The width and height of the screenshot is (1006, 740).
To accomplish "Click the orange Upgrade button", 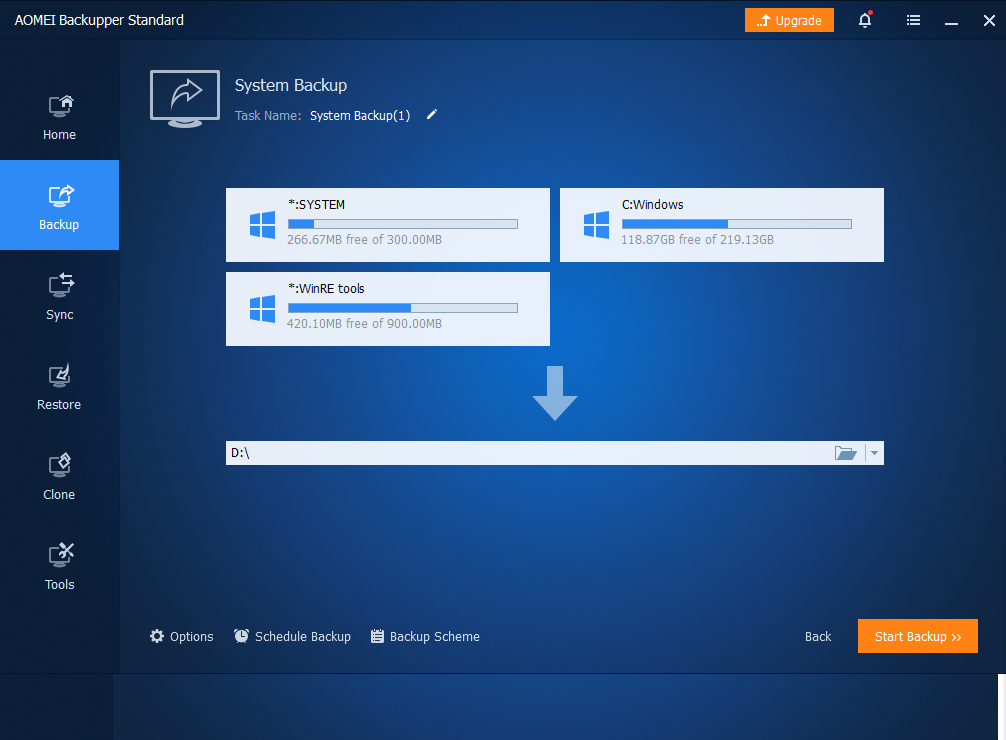I will click(x=789, y=20).
